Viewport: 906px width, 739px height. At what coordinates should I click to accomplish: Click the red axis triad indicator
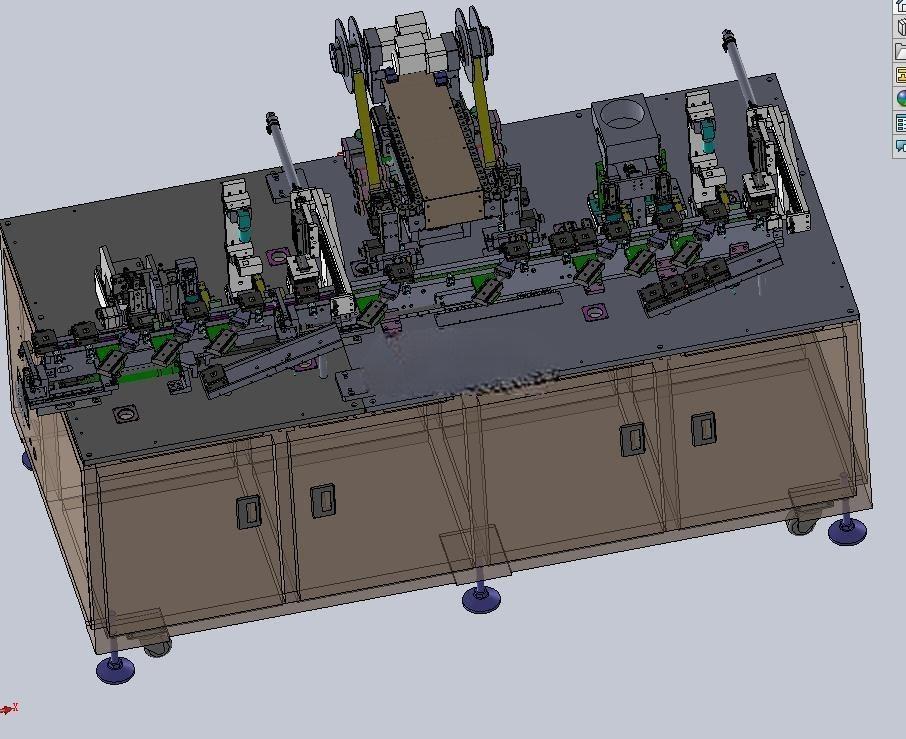point(9,708)
